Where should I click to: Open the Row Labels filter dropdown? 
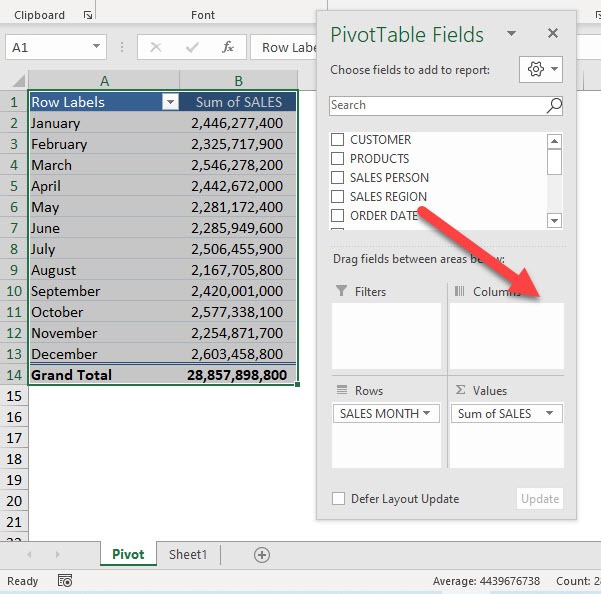tap(170, 102)
